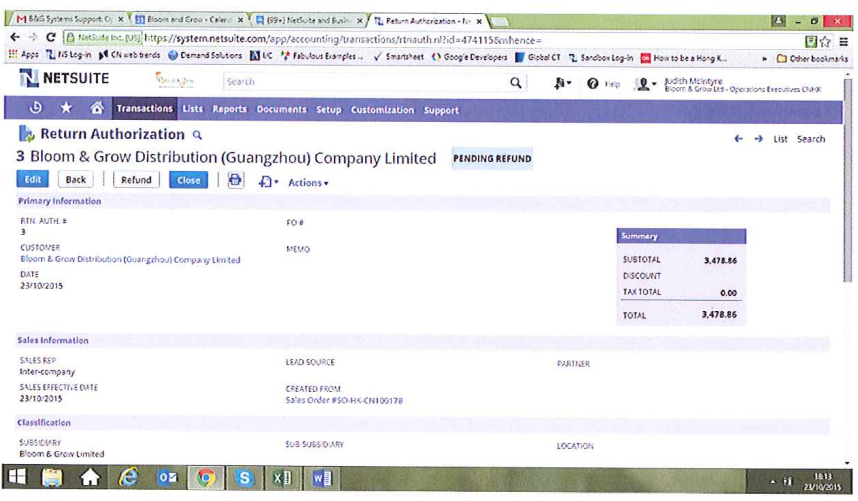Screen dimensions: 858x501
Task: Open Demand Solutions bookmark
Action: click(x=205, y=55)
